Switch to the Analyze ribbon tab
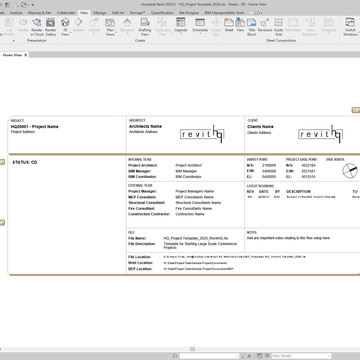360x360 pixels. point(16,13)
